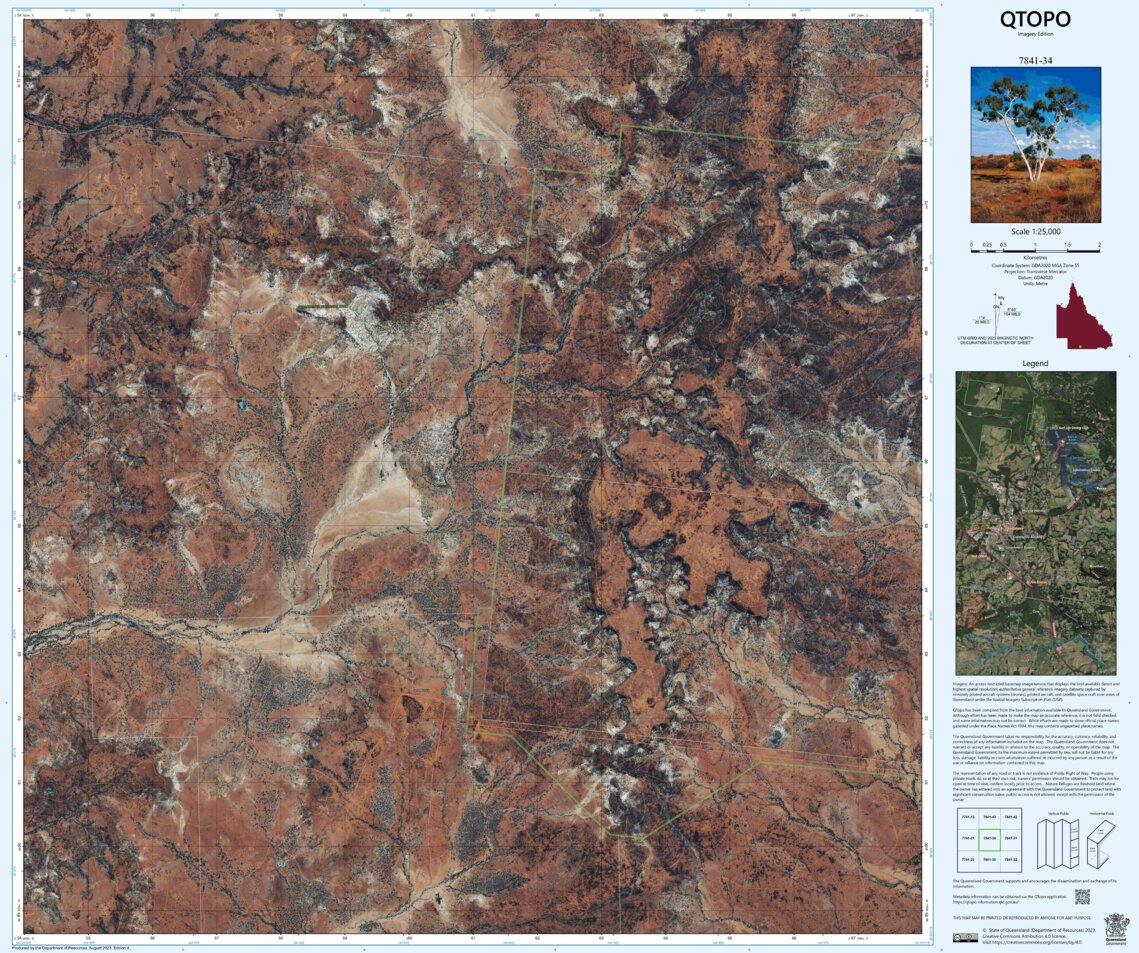Select the Legend section heading
Viewport: 1139px width, 953px height.
coord(1036,363)
